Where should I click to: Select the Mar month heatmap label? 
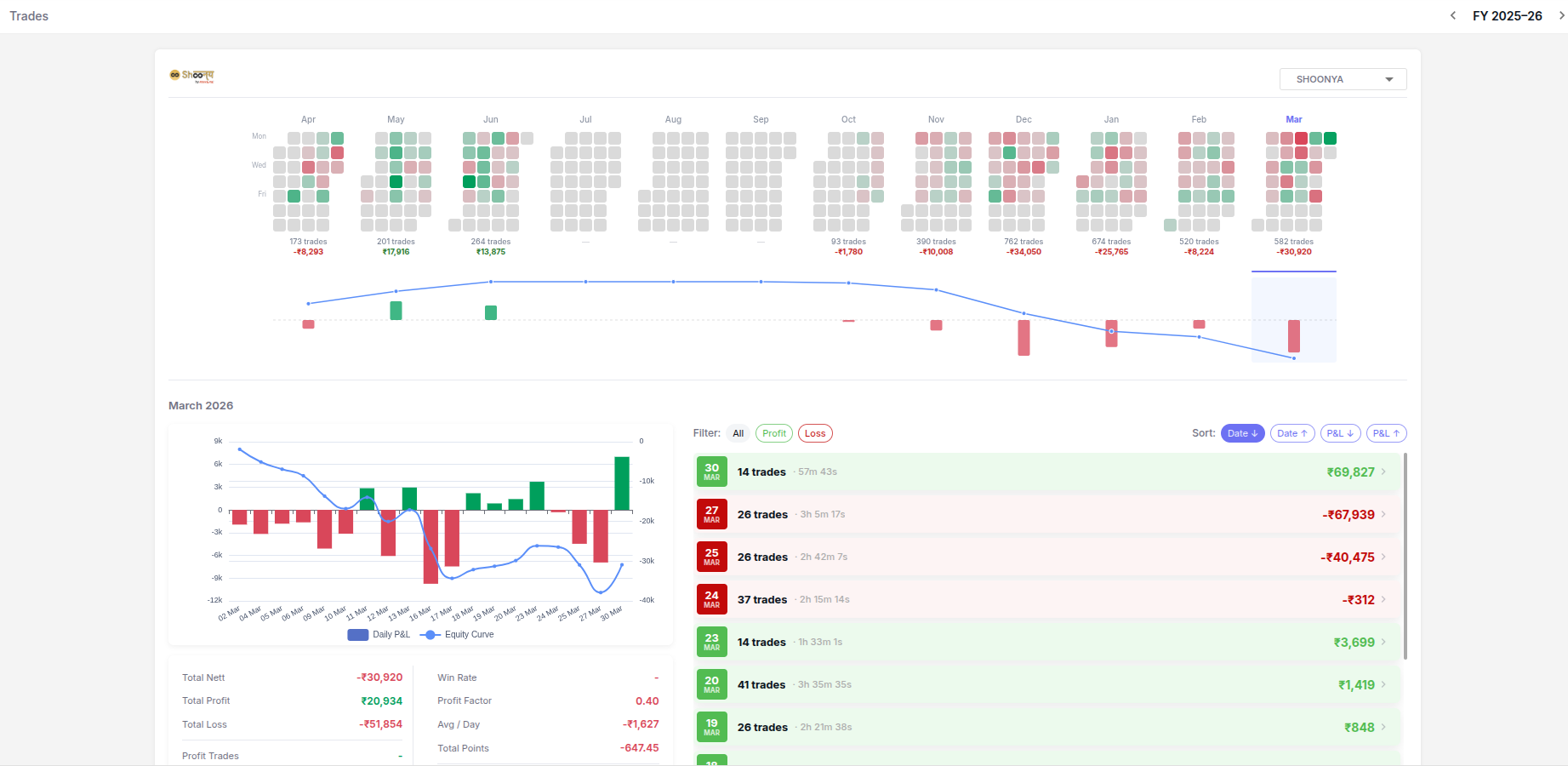pos(1294,119)
